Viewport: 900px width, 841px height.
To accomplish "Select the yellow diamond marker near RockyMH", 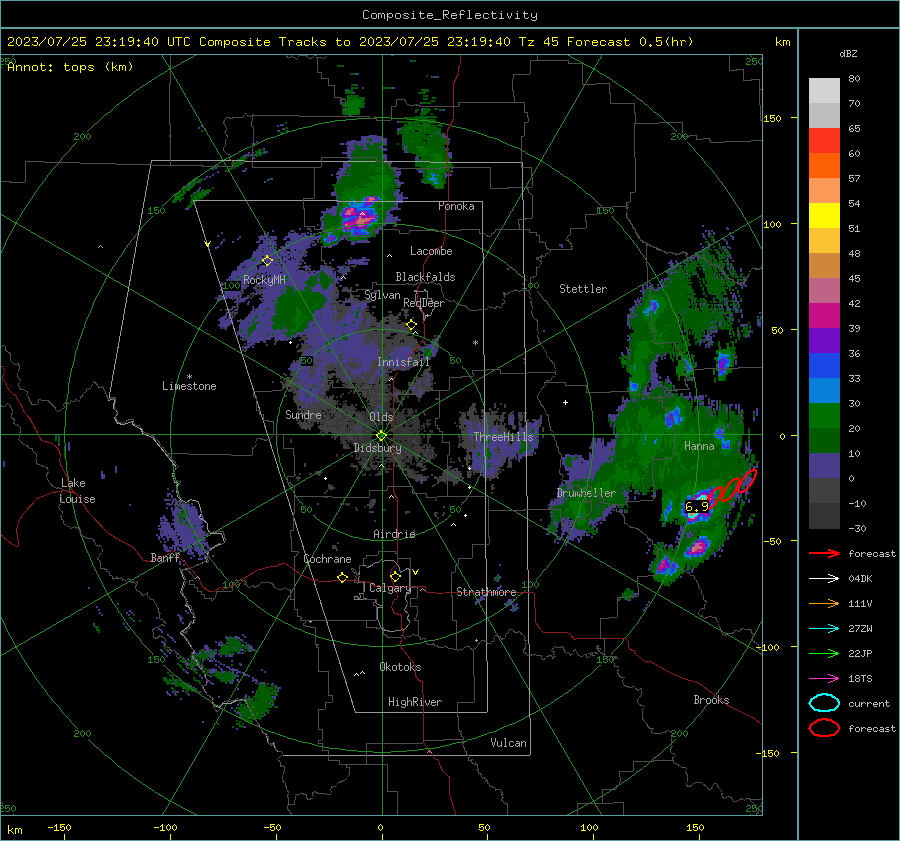I will [x=267, y=261].
